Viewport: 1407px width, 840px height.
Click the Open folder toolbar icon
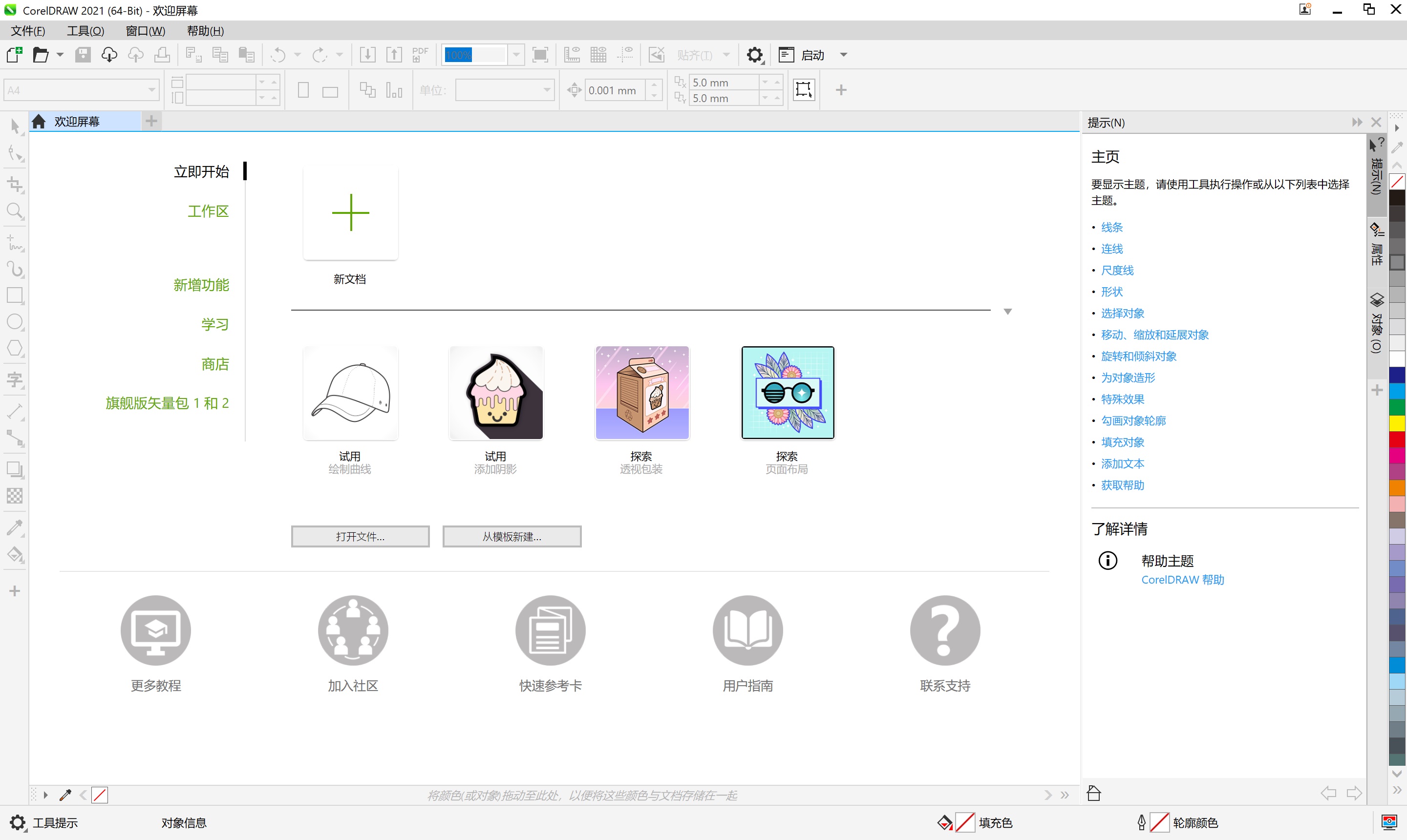[x=40, y=55]
